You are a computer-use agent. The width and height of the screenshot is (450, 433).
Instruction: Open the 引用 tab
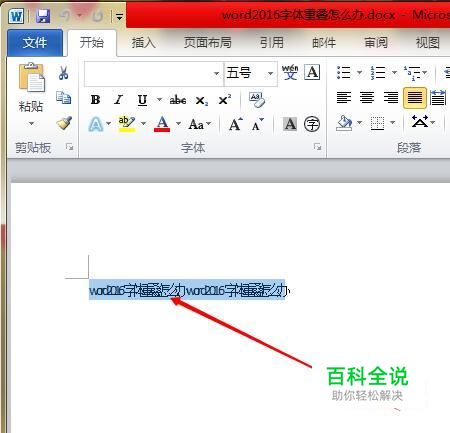(x=272, y=43)
